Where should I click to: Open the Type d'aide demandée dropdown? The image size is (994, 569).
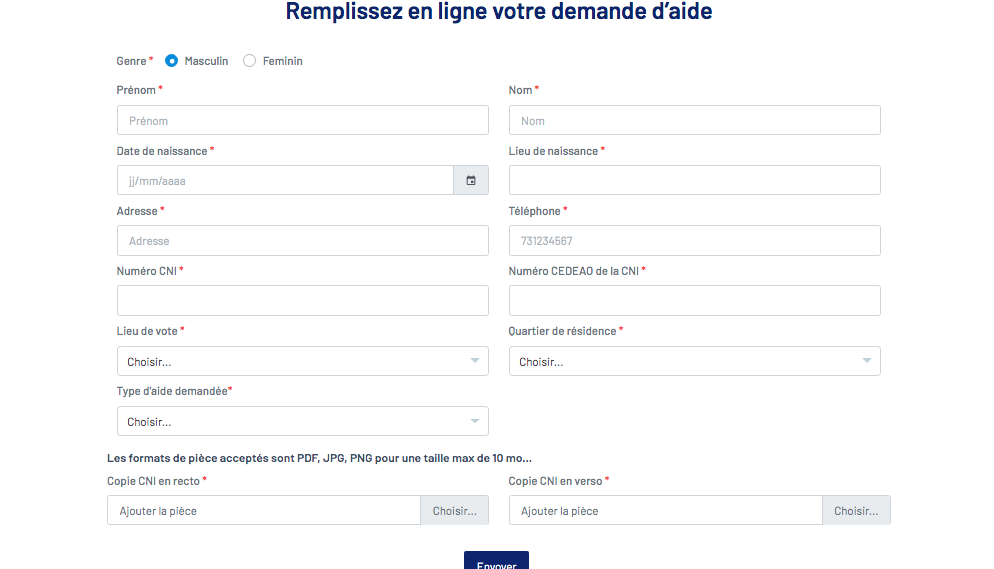click(x=302, y=421)
